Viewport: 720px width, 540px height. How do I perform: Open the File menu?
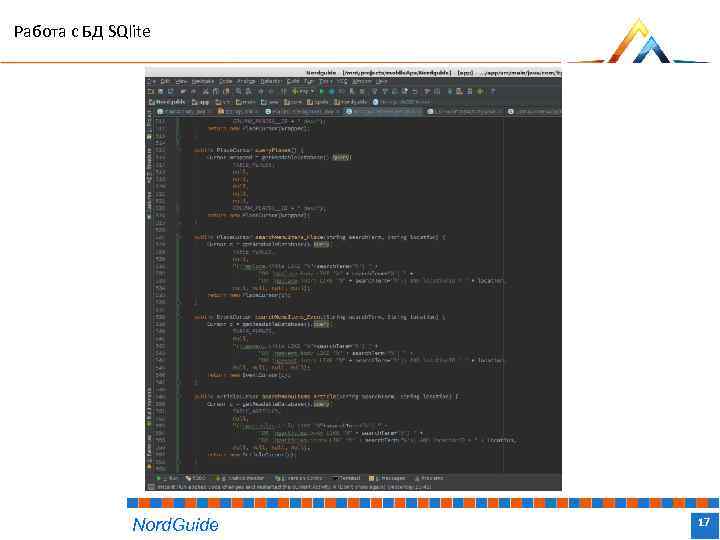coord(151,81)
